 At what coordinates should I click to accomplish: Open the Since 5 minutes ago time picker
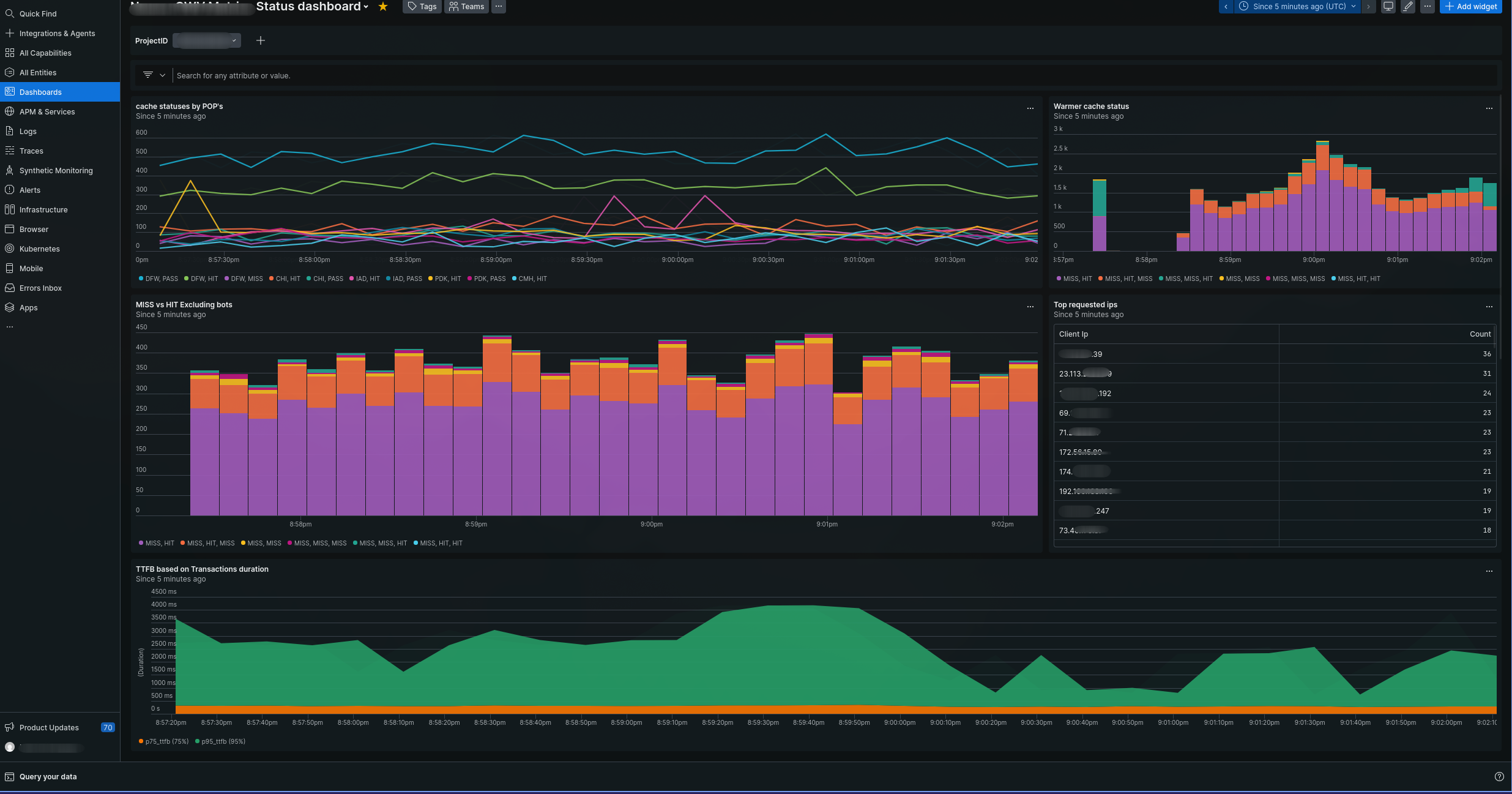coord(1295,7)
